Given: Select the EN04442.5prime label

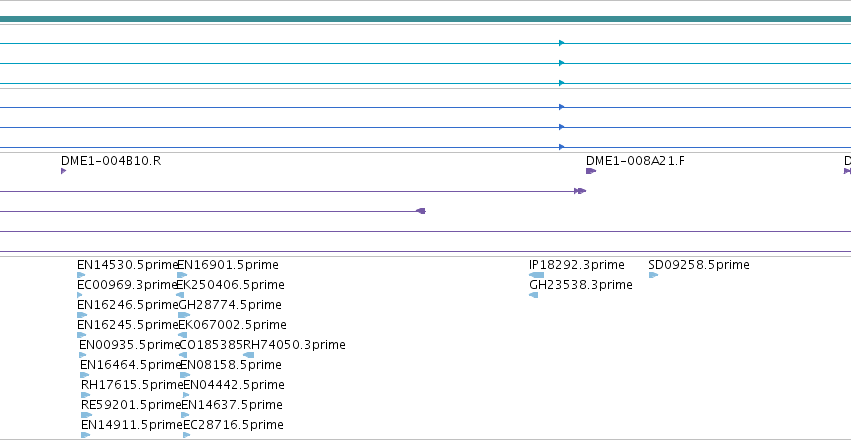Looking at the screenshot, I should pos(234,385).
